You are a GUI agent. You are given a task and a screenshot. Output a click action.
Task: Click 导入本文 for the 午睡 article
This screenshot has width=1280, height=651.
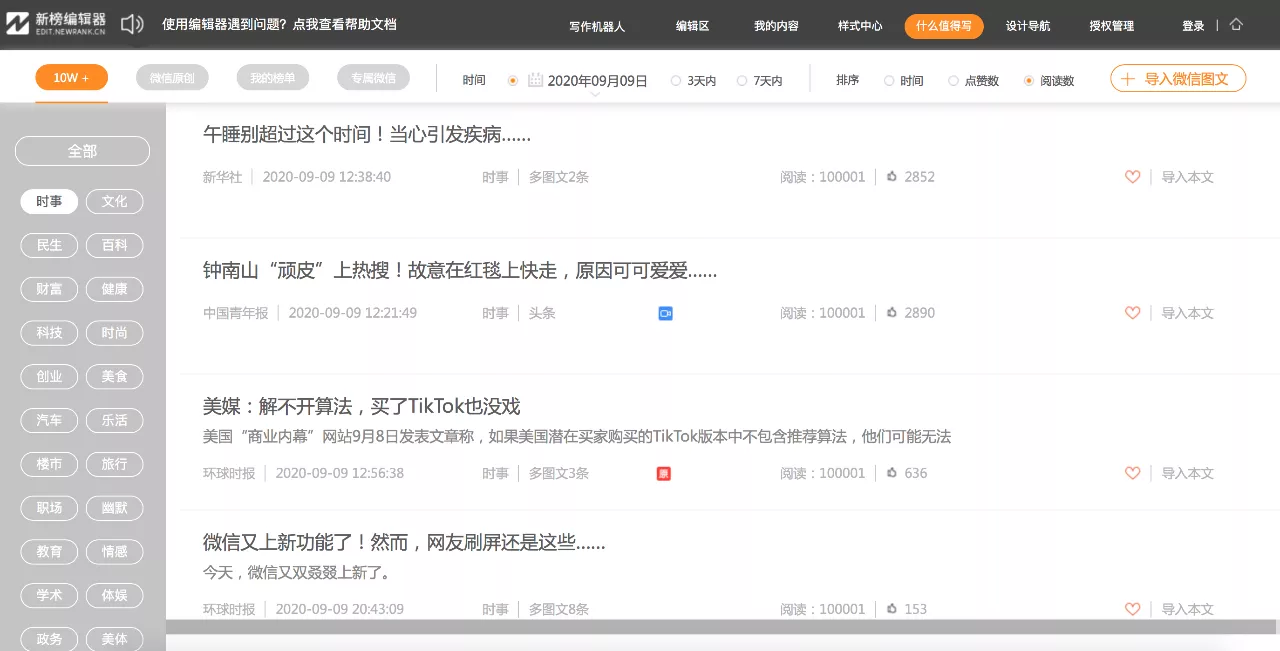tap(1187, 177)
